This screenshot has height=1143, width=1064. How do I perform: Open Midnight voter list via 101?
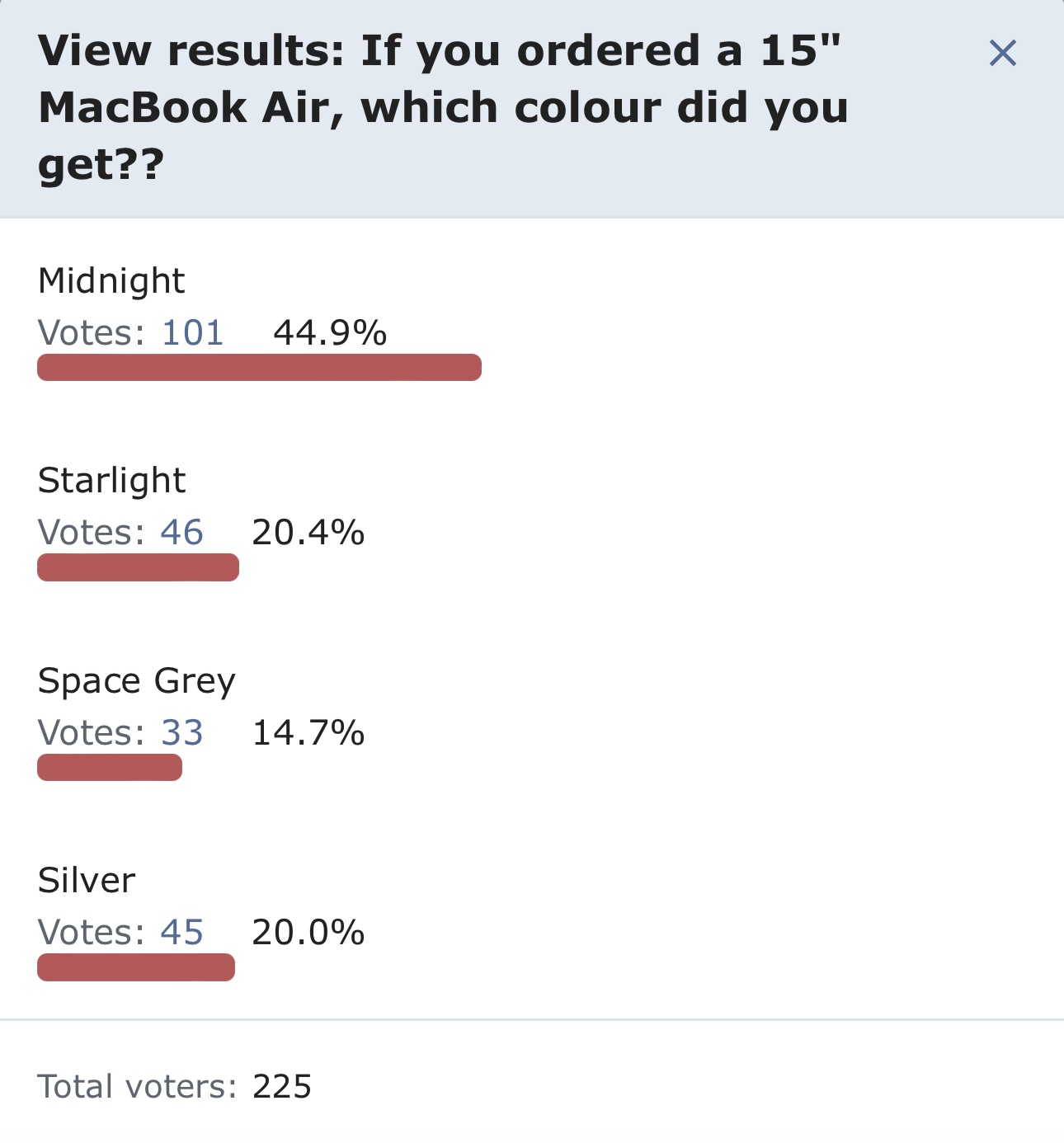click(193, 333)
